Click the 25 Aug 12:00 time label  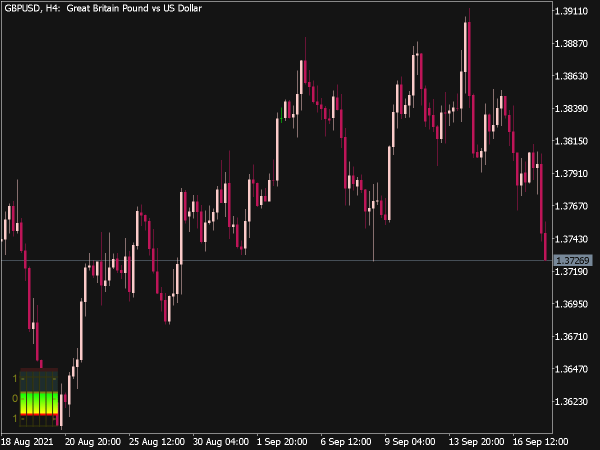(x=157, y=442)
